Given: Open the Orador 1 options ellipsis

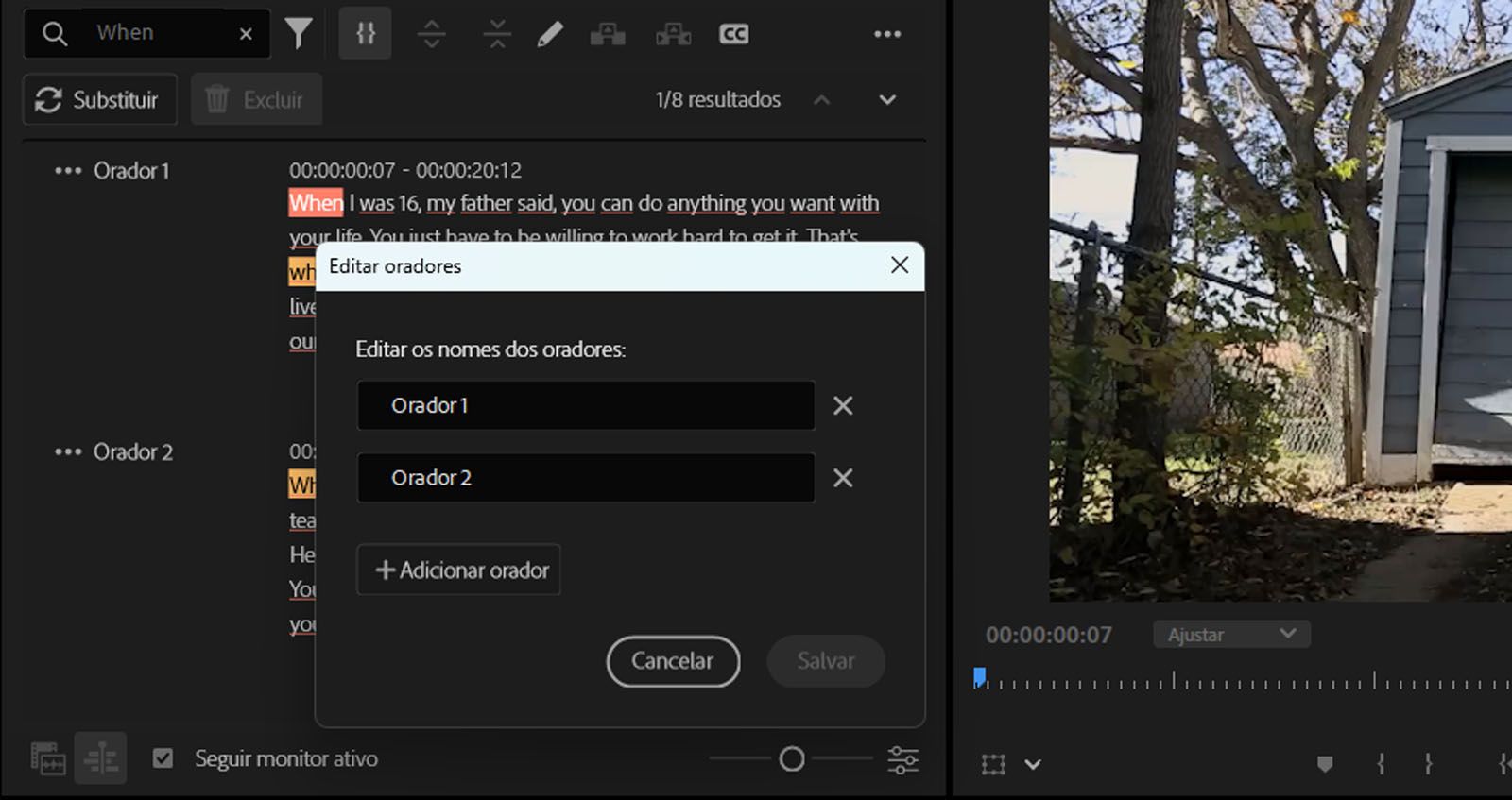Looking at the screenshot, I should click(x=68, y=171).
